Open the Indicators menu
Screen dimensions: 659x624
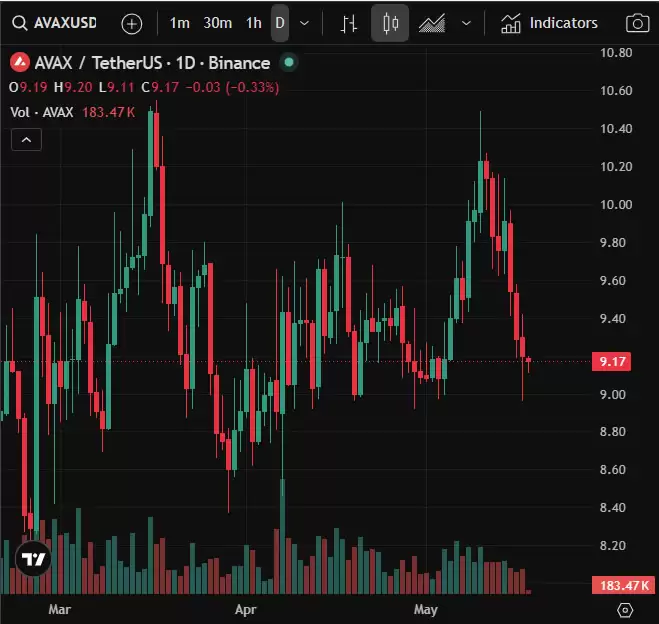(x=549, y=23)
